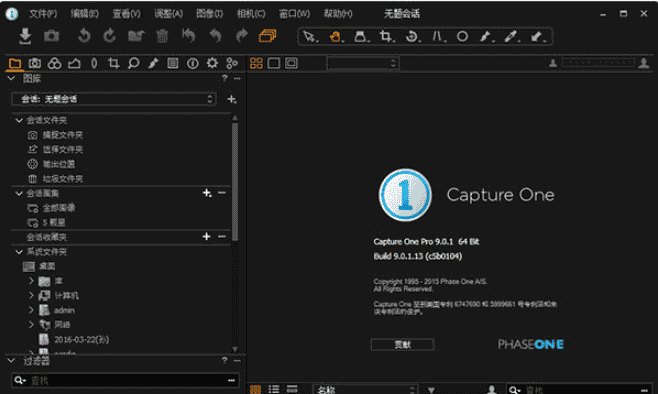This screenshot has width=658, height=394.
Task: Open the 文件 menu
Action: pos(43,14)
